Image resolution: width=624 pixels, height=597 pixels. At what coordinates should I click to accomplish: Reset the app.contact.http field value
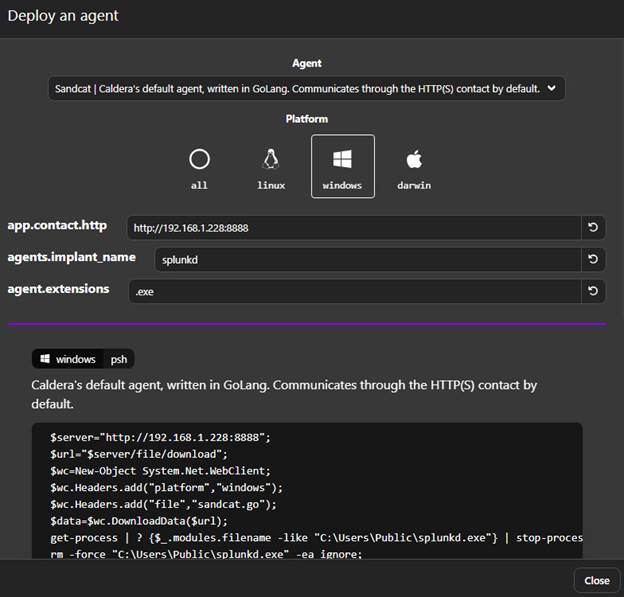coord(593,227)
